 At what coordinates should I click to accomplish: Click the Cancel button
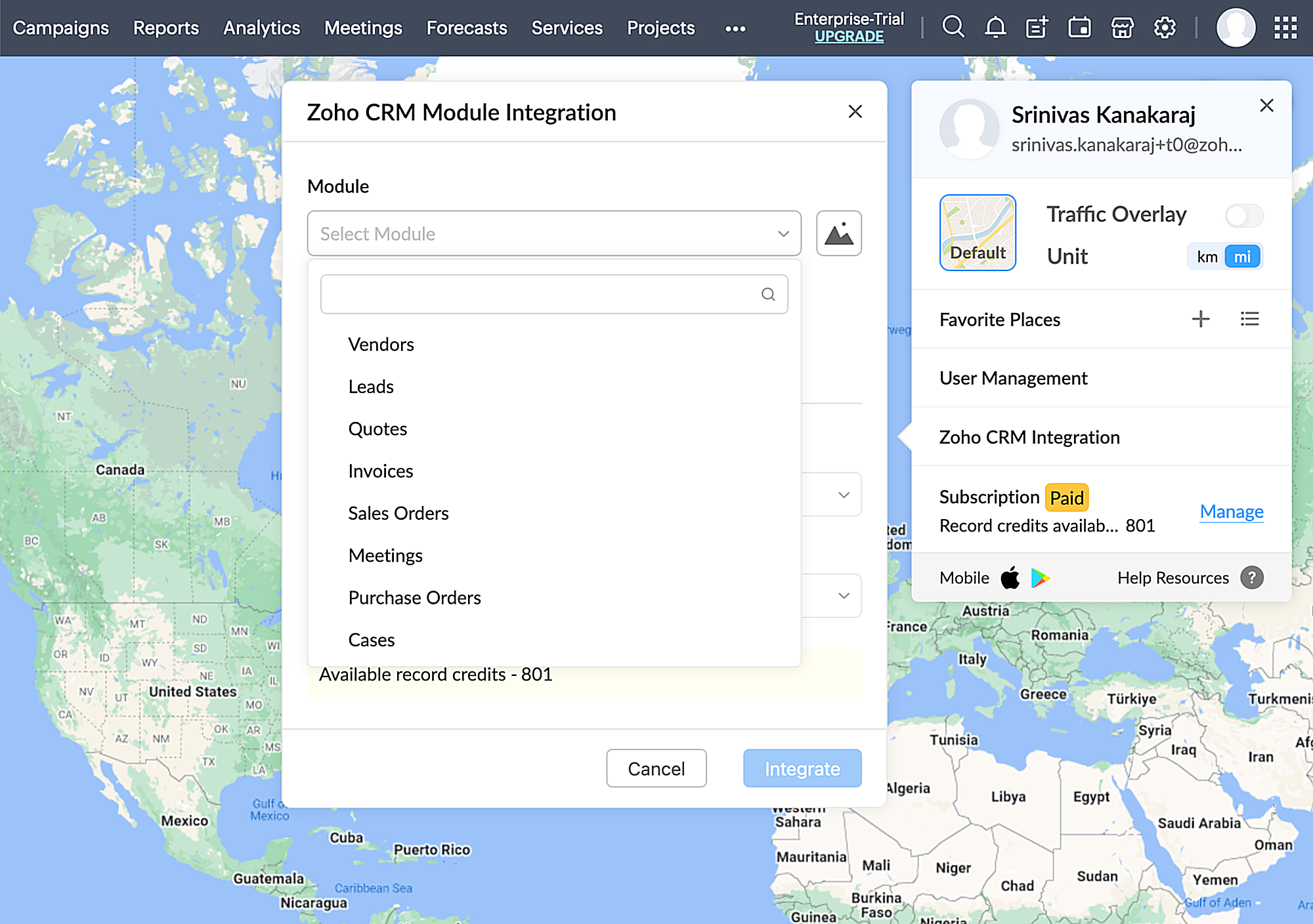[x=656, y=768]
